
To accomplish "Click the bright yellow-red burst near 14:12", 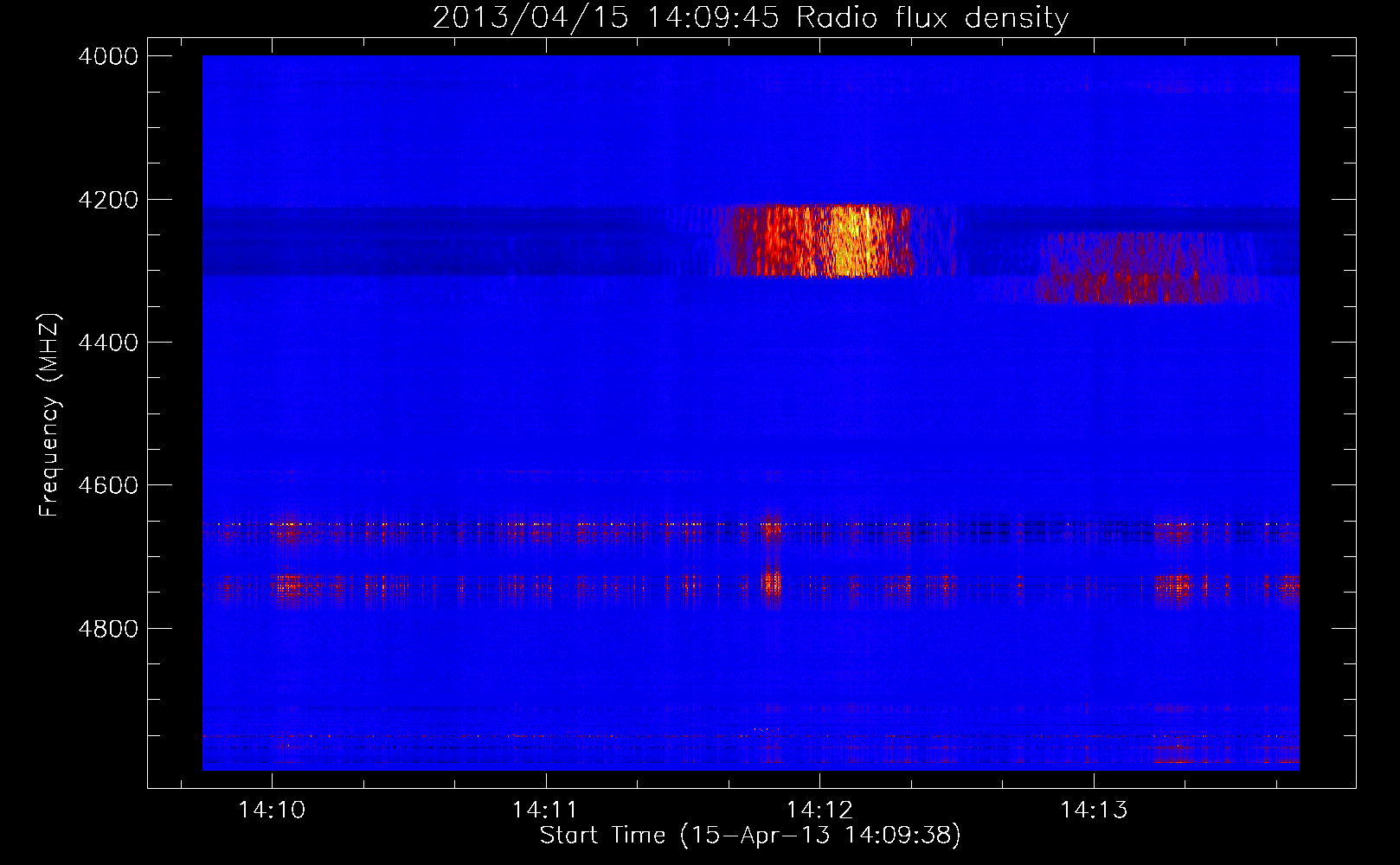I will (x=813, y=240).
